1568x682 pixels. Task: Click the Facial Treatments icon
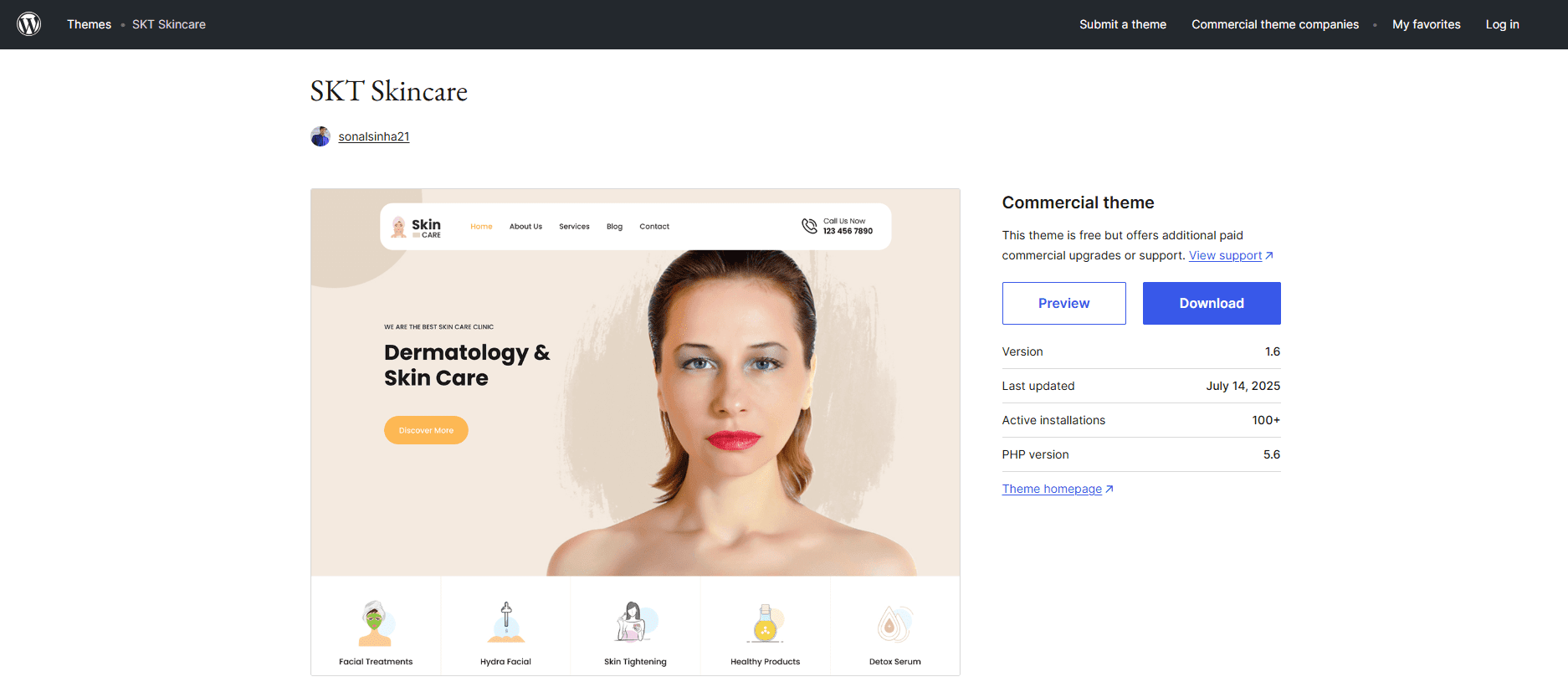375,623
